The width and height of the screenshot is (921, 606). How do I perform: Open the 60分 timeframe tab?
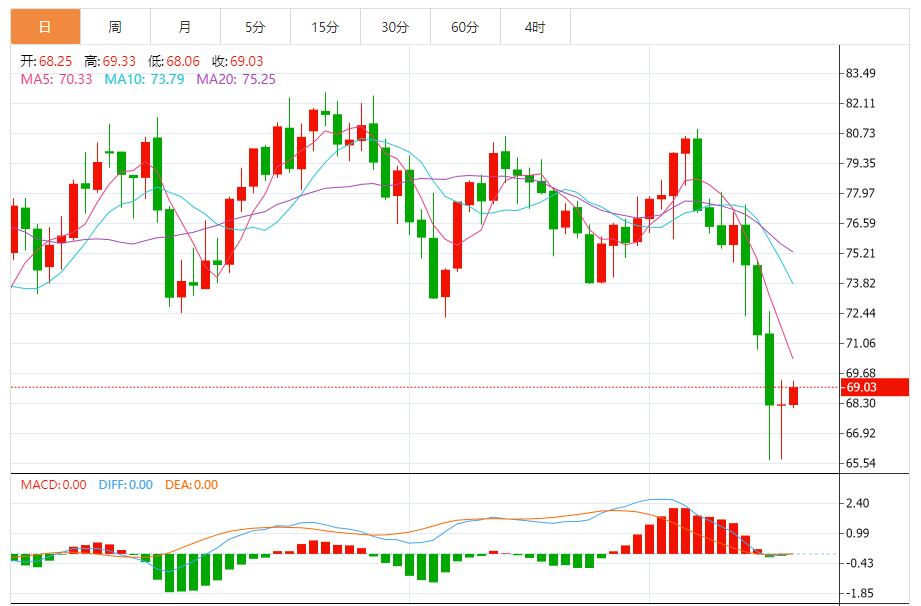[465, 27]
